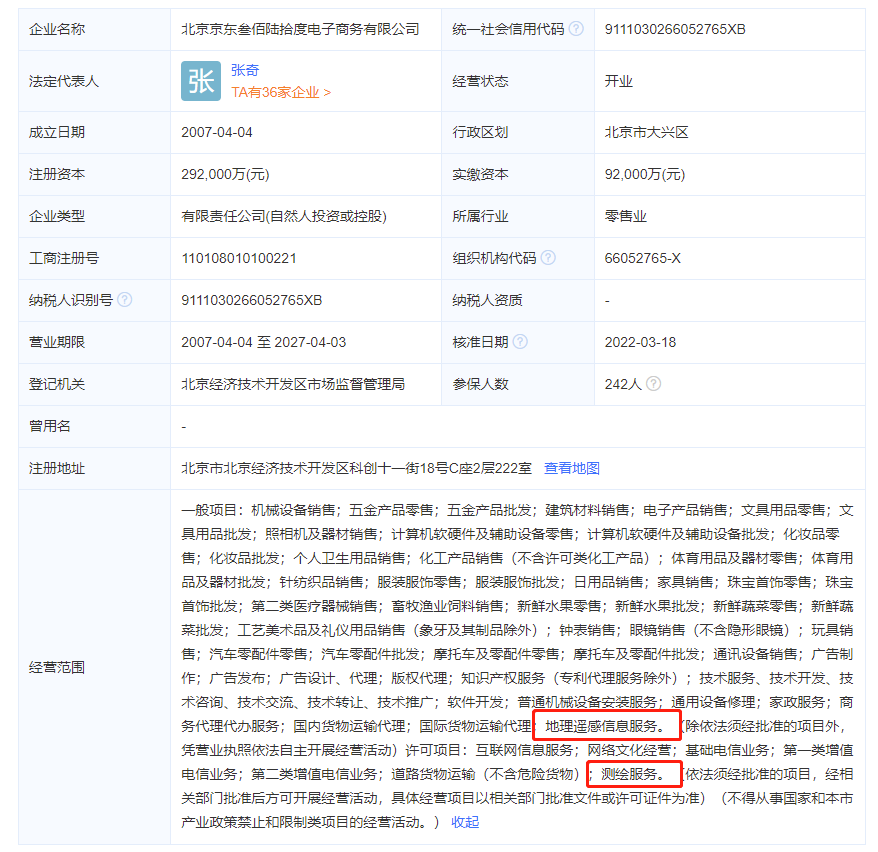Open help icon beside 纳税人识别号
This screenshot has width=878, height=852.
[x=125, y=299]
